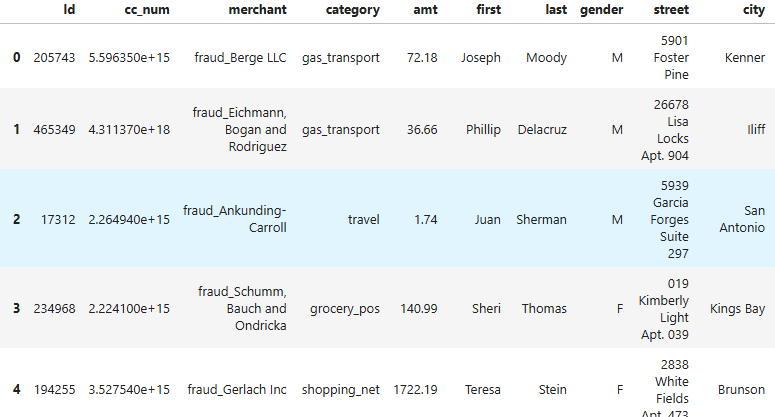Select the amount cell showing 1722.19
Image resolution: width=775 pixels, height=417 pixels.
click(x=412, y=390)
